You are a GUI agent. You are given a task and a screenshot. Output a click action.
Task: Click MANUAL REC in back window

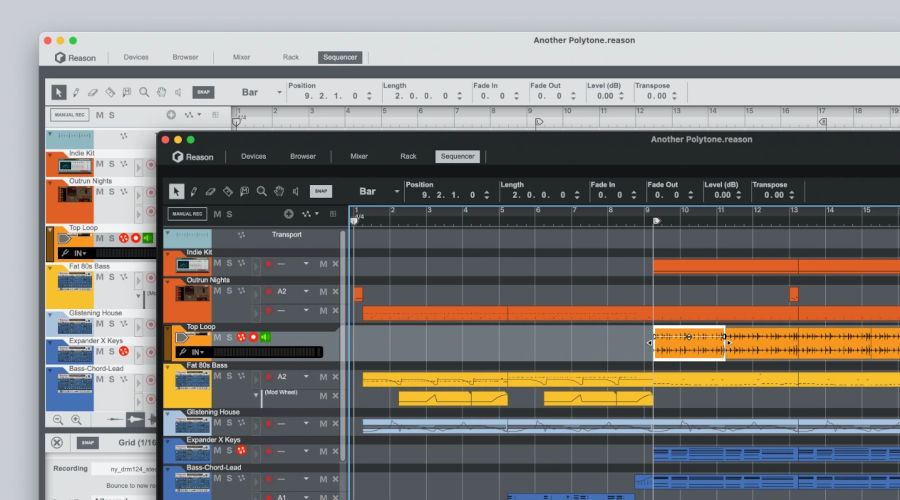click(69, 115)
